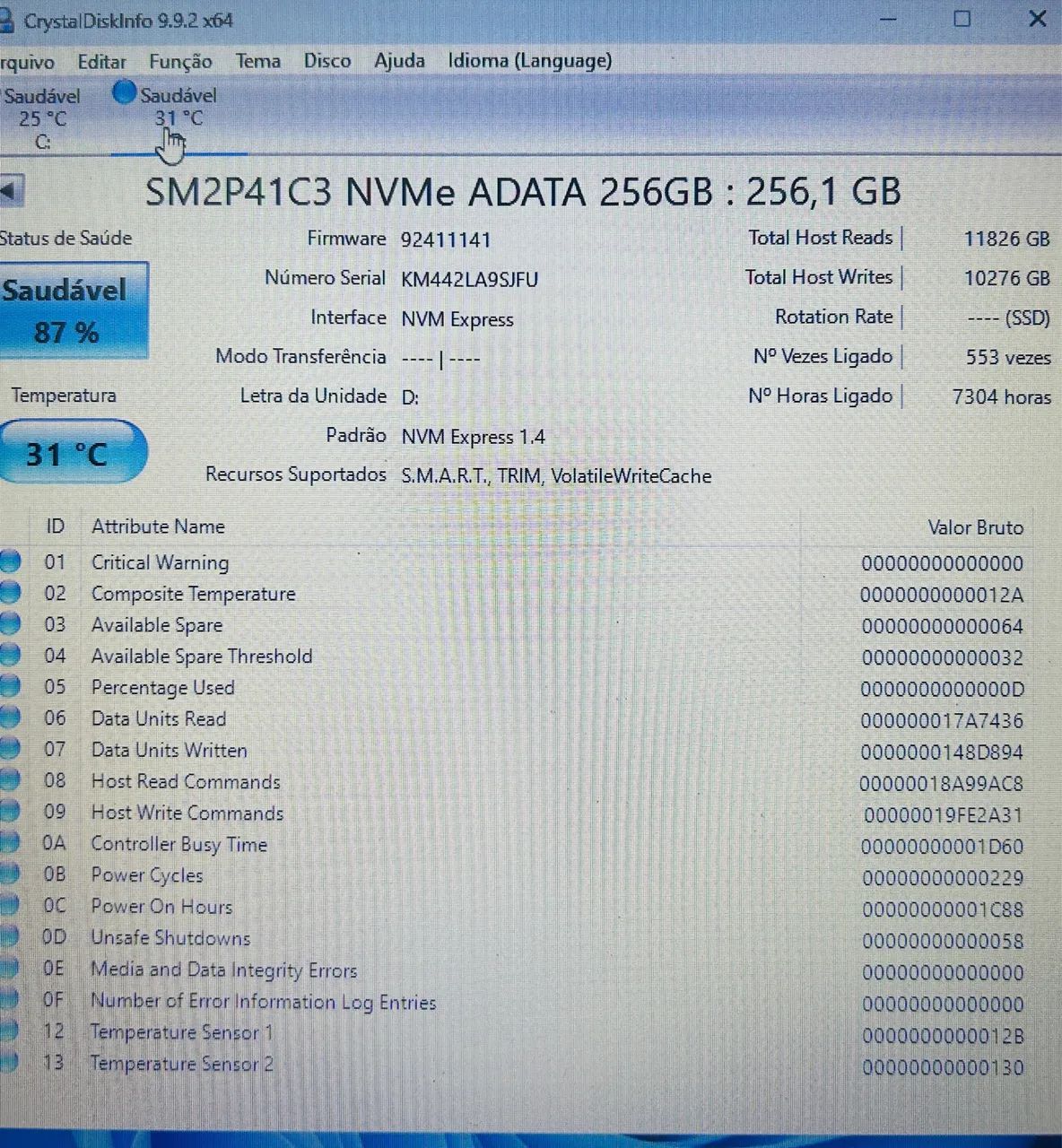The height and width of the screenshot is (1148, 1062).
Task: Click the Data Units Written status circle
Action: point(9,750)
